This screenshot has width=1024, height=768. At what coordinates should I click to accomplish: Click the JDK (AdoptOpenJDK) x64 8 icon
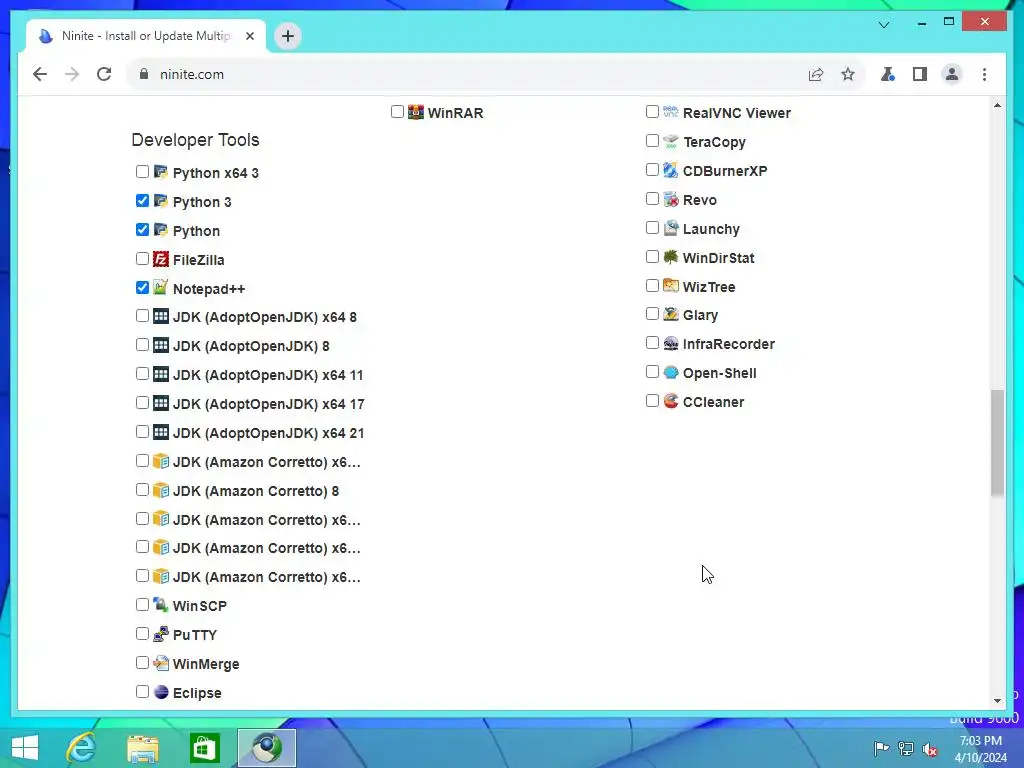coord(161,317)
